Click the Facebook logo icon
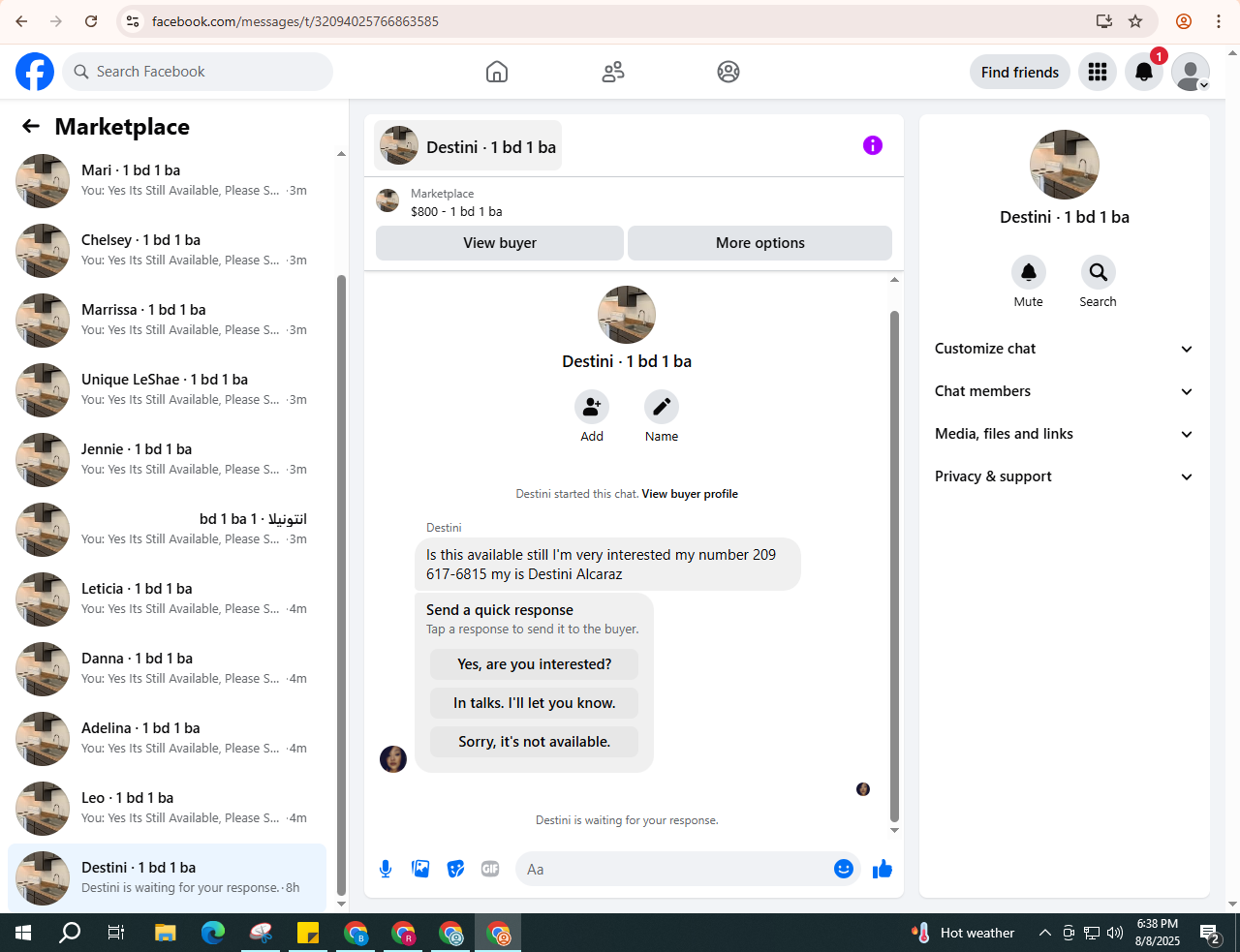 click(35, 72)
